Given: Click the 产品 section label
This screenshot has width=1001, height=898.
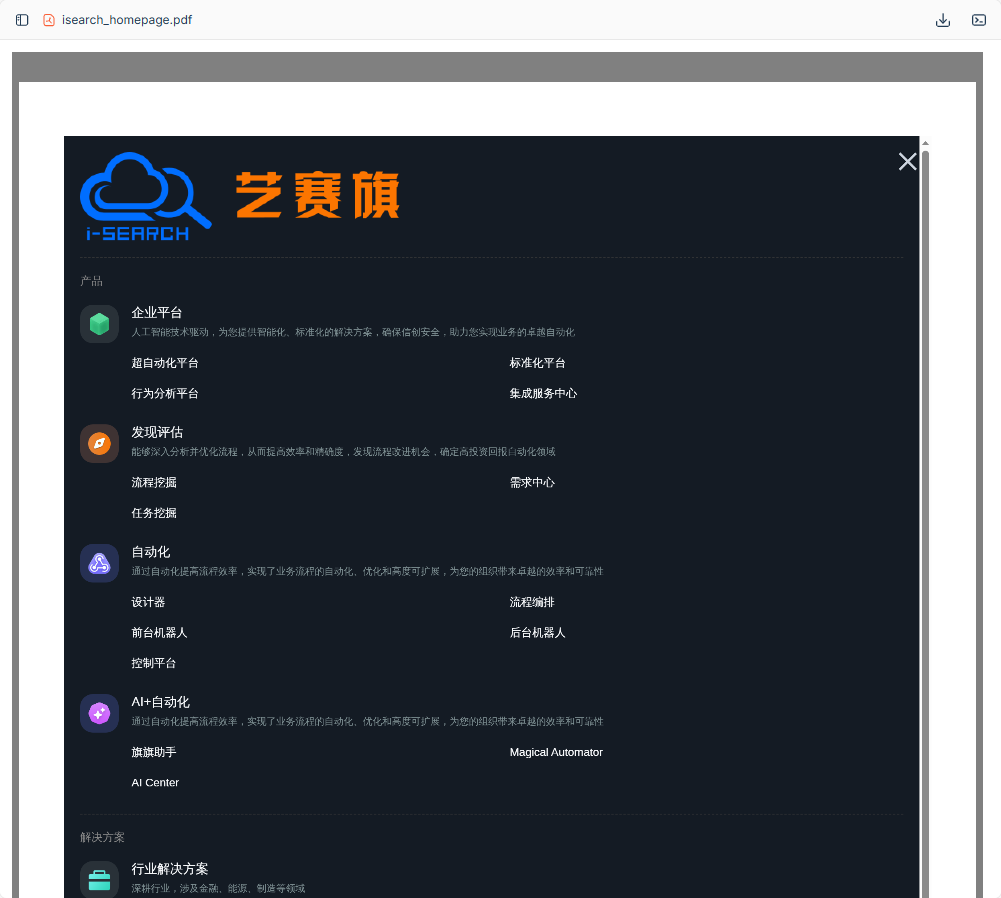Looking at the screenshot, I should click(x=91, y=281).
